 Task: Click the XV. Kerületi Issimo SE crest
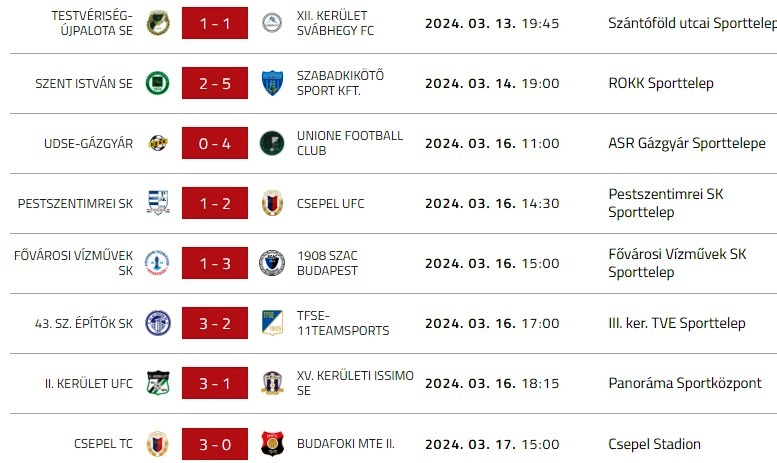[272, 383]
